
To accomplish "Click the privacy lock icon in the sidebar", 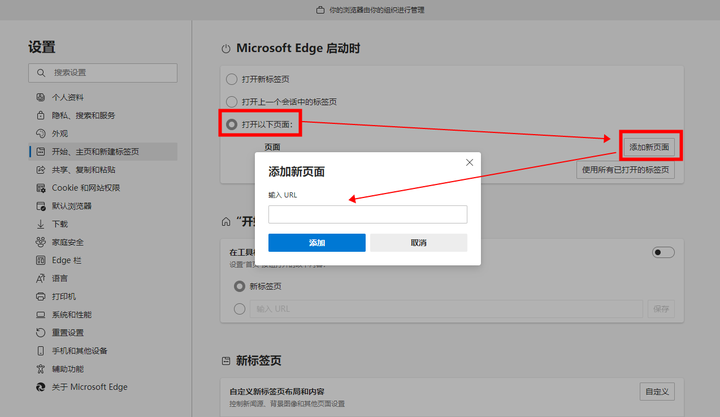I will point(40,115).
